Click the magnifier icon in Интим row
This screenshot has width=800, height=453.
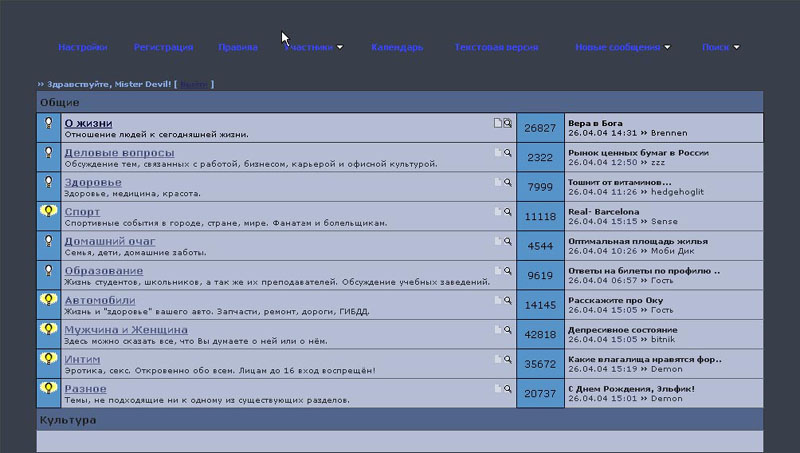point(508,359)
